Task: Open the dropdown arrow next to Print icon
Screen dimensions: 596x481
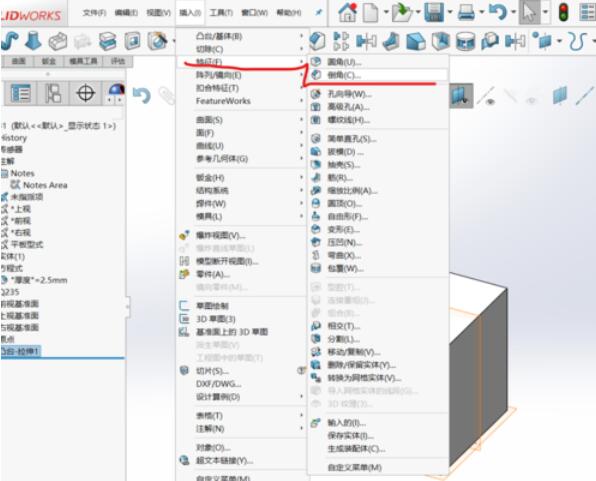Action: tap(482, 12)
